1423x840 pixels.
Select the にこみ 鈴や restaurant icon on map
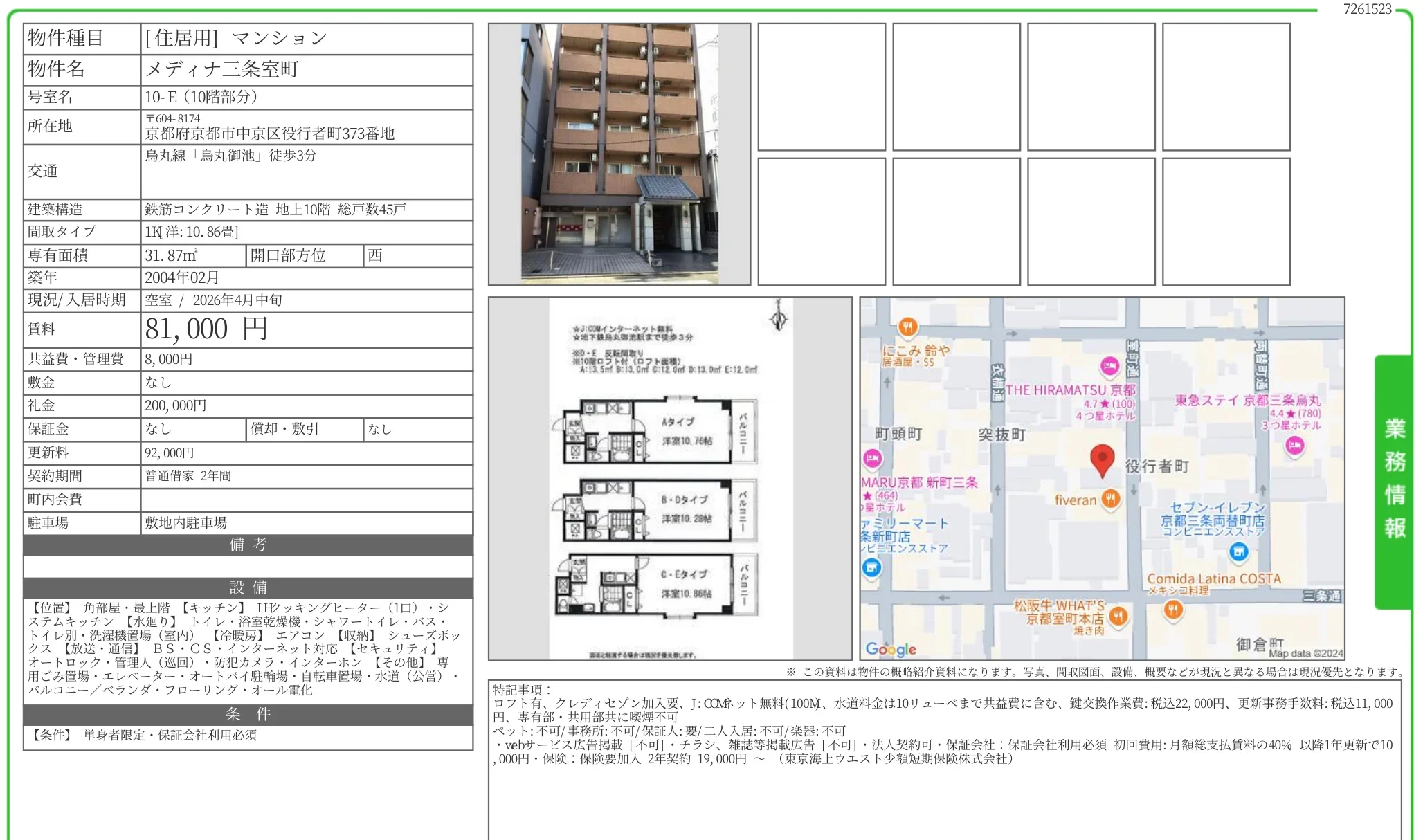point(908,328)
